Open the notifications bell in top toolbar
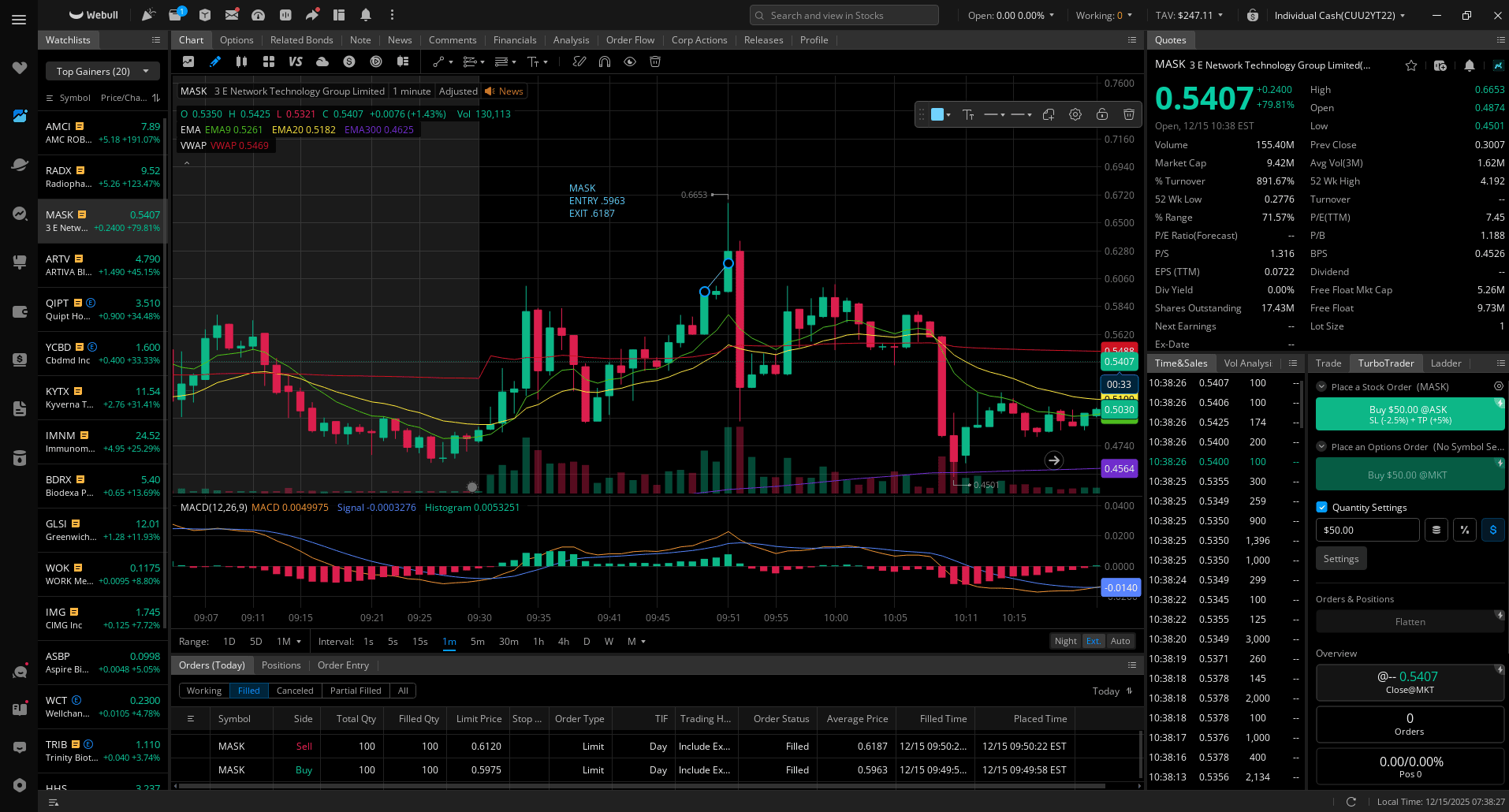Image resolution: width=1509 pixels, height=812 pixels. click(x=366, y=15)
